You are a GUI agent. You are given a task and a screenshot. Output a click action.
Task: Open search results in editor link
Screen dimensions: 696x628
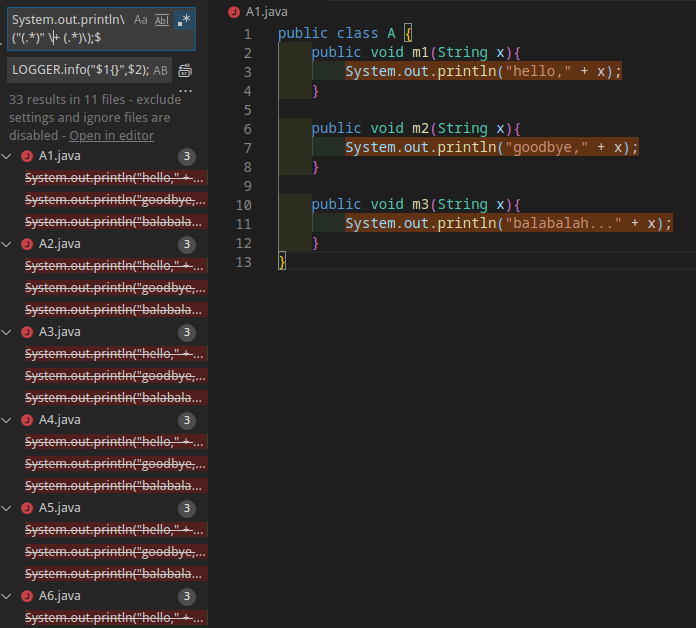point(111,136)
